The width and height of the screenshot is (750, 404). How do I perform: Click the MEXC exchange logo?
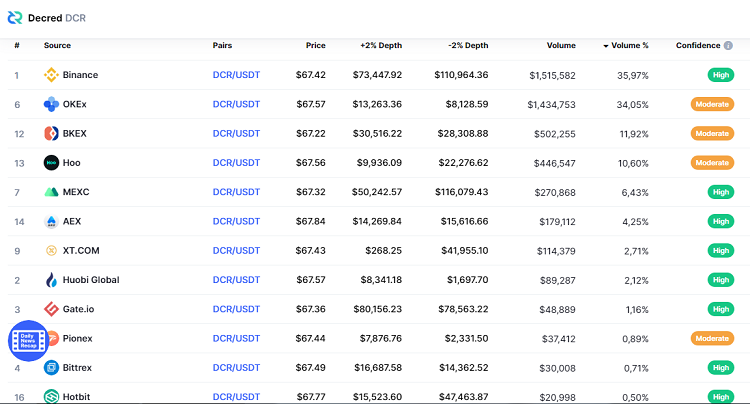tap(51, 192)
